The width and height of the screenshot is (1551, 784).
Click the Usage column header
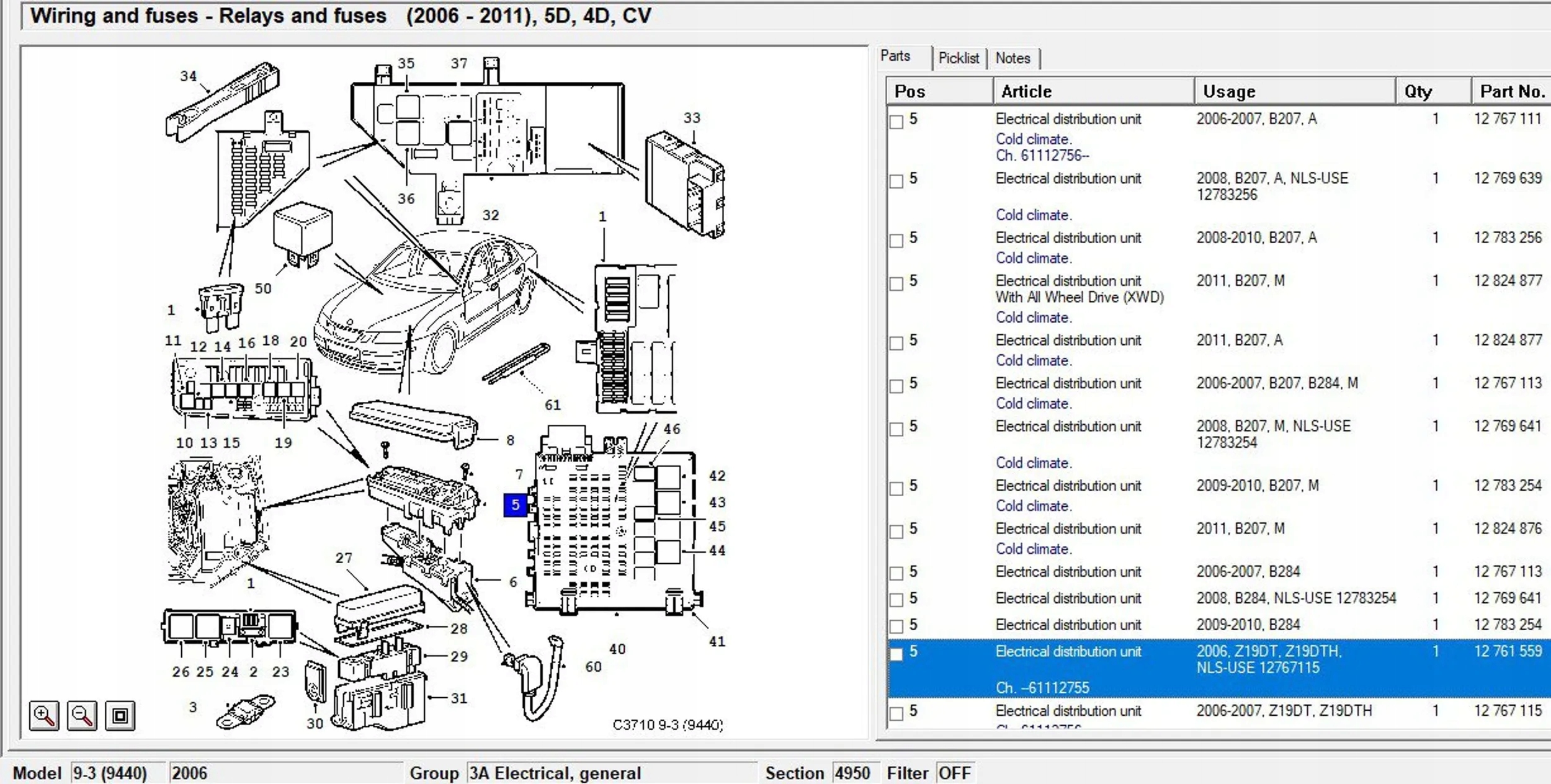[x=1295, y=92]
